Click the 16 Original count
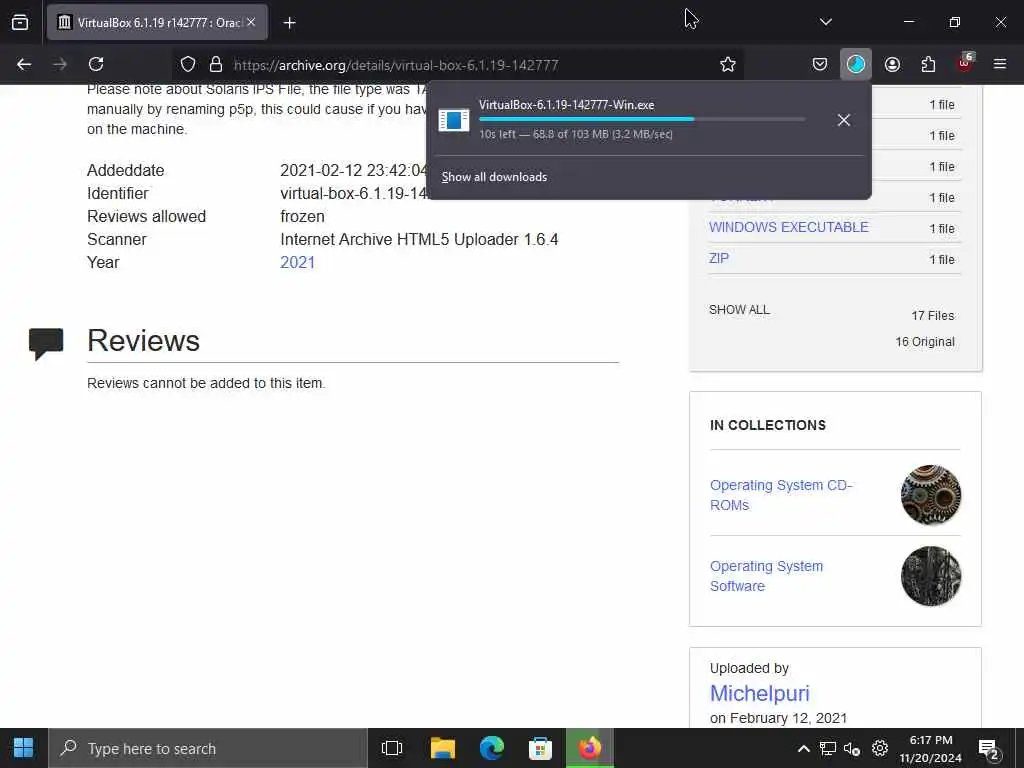Viewport: 1024px width, 768px height. tap(925, 342)
